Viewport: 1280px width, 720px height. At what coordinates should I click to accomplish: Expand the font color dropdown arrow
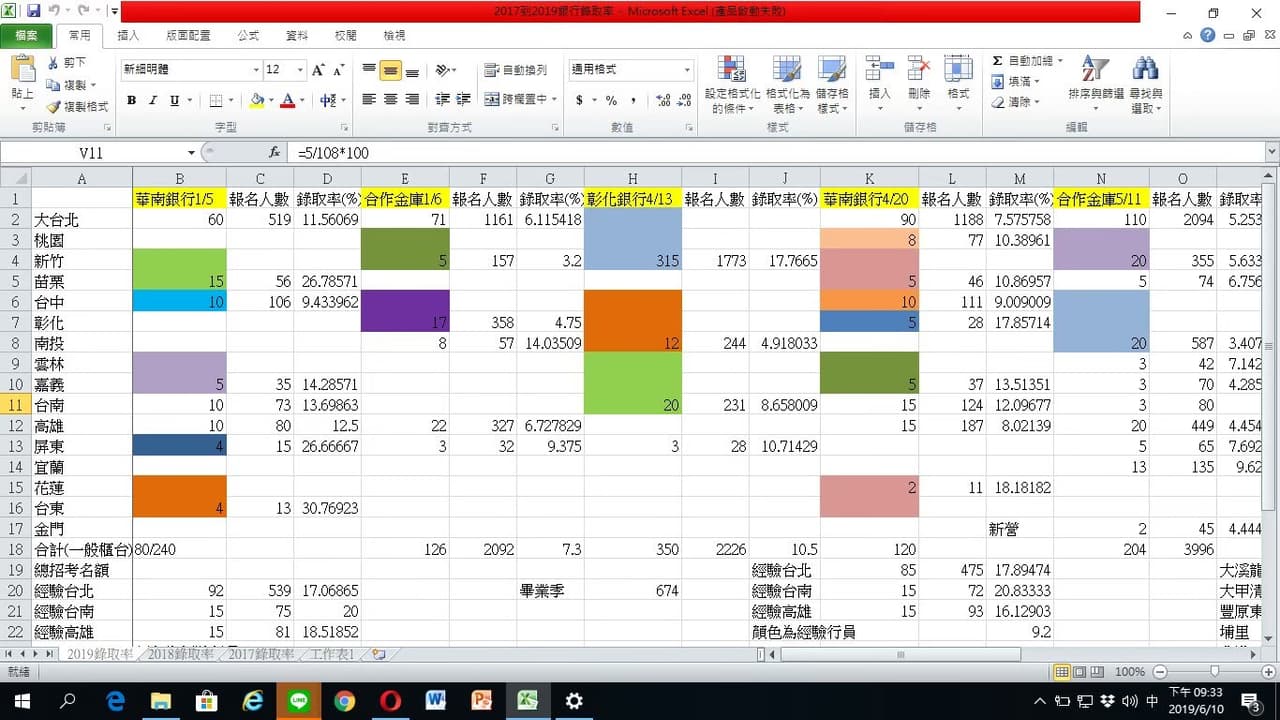pyautogui.click(x=303, y=100)
